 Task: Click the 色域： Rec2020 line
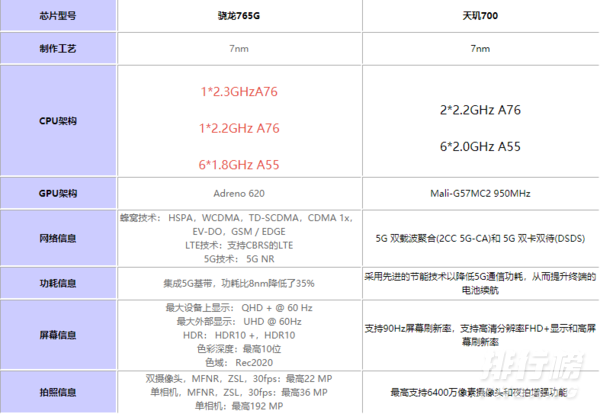(x=239, y=363)
